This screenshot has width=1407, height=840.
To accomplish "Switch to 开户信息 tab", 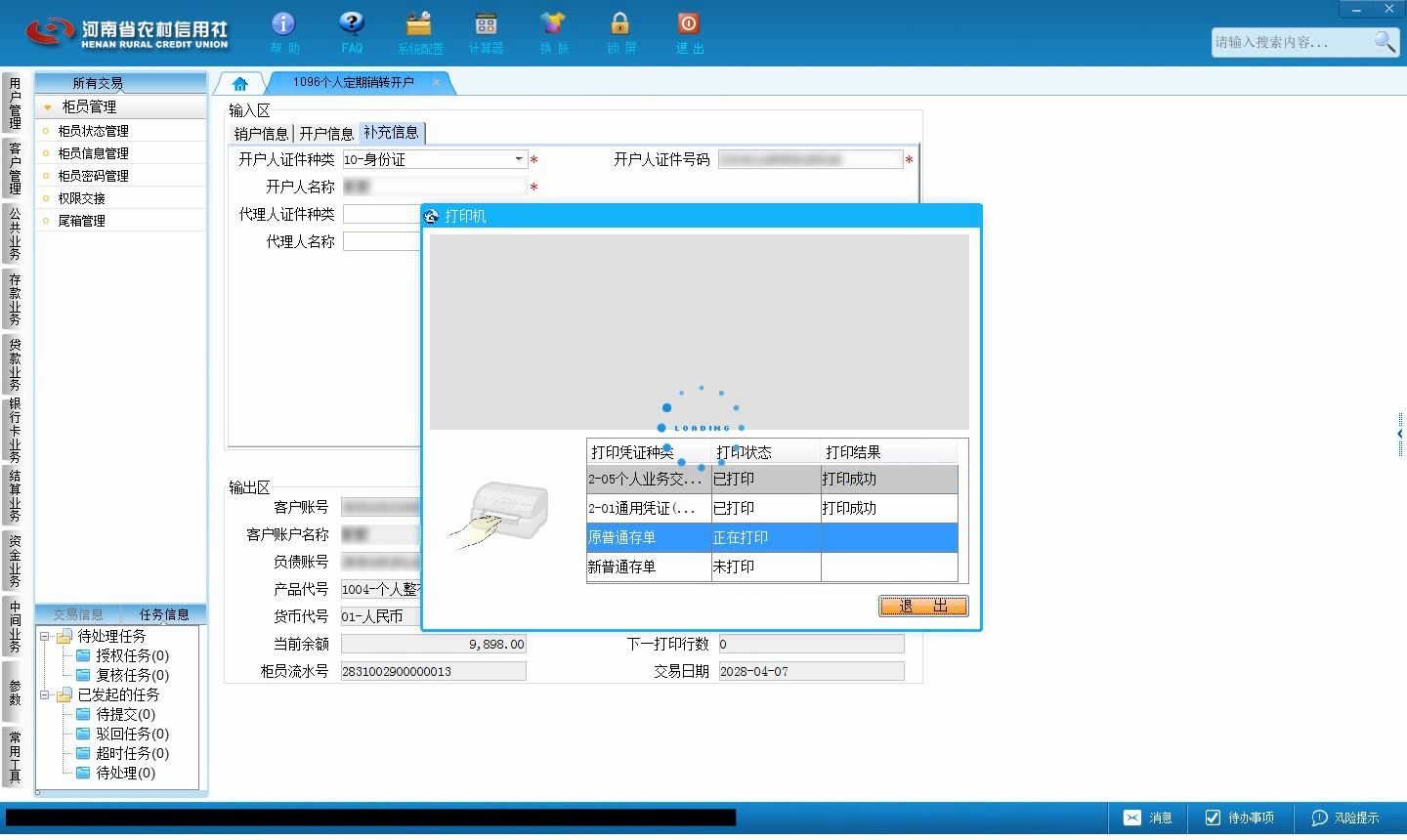I will coord(326,134).
